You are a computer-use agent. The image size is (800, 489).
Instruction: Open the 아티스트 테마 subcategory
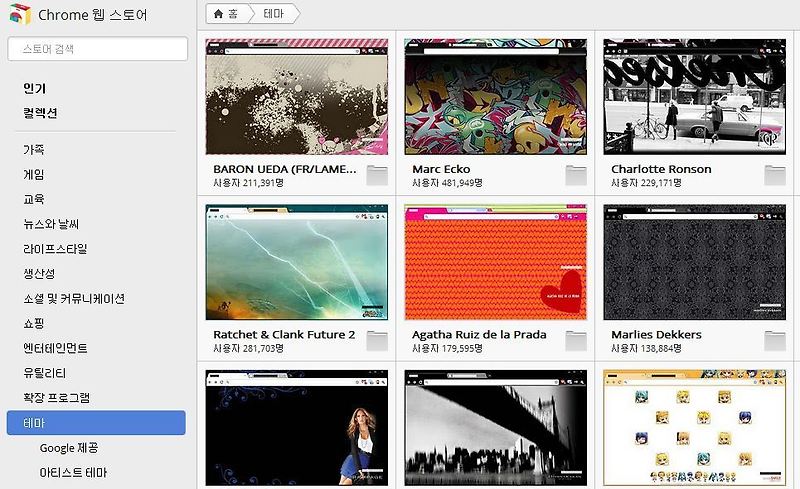coord(73,473)
